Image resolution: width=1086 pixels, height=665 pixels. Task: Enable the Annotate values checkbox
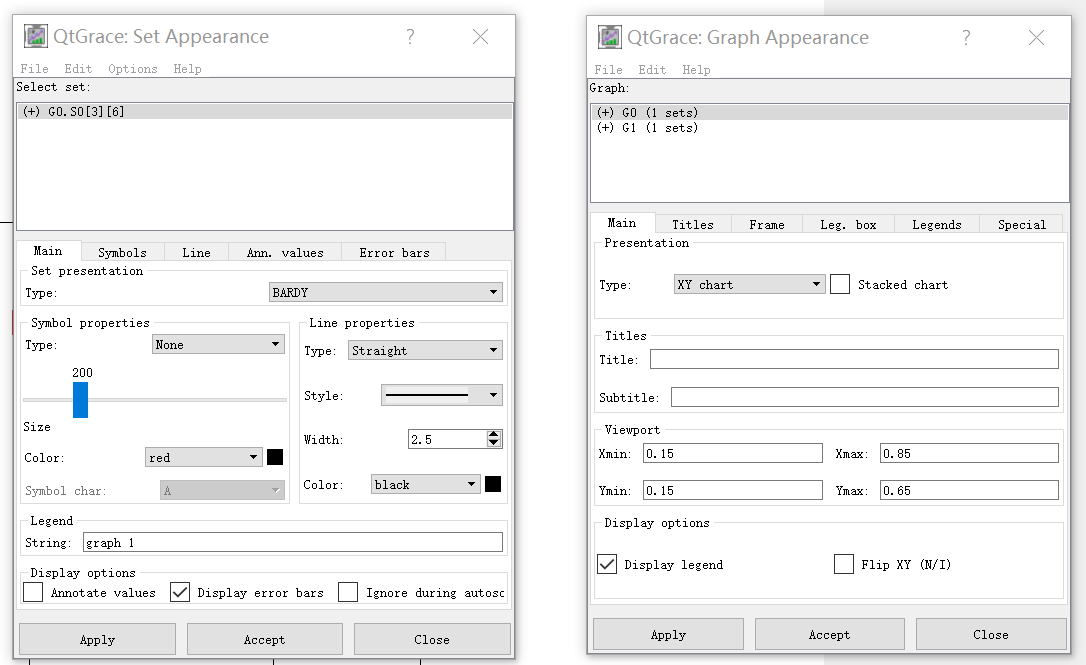(x=31, y=591)
